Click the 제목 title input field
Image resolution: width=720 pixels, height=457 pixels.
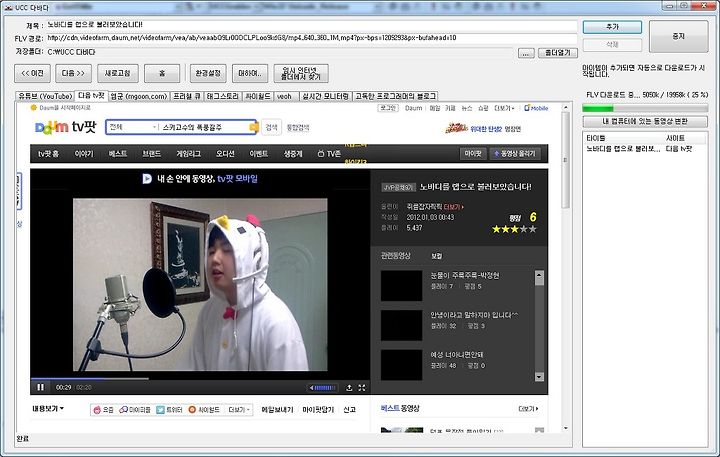point(311,25)
